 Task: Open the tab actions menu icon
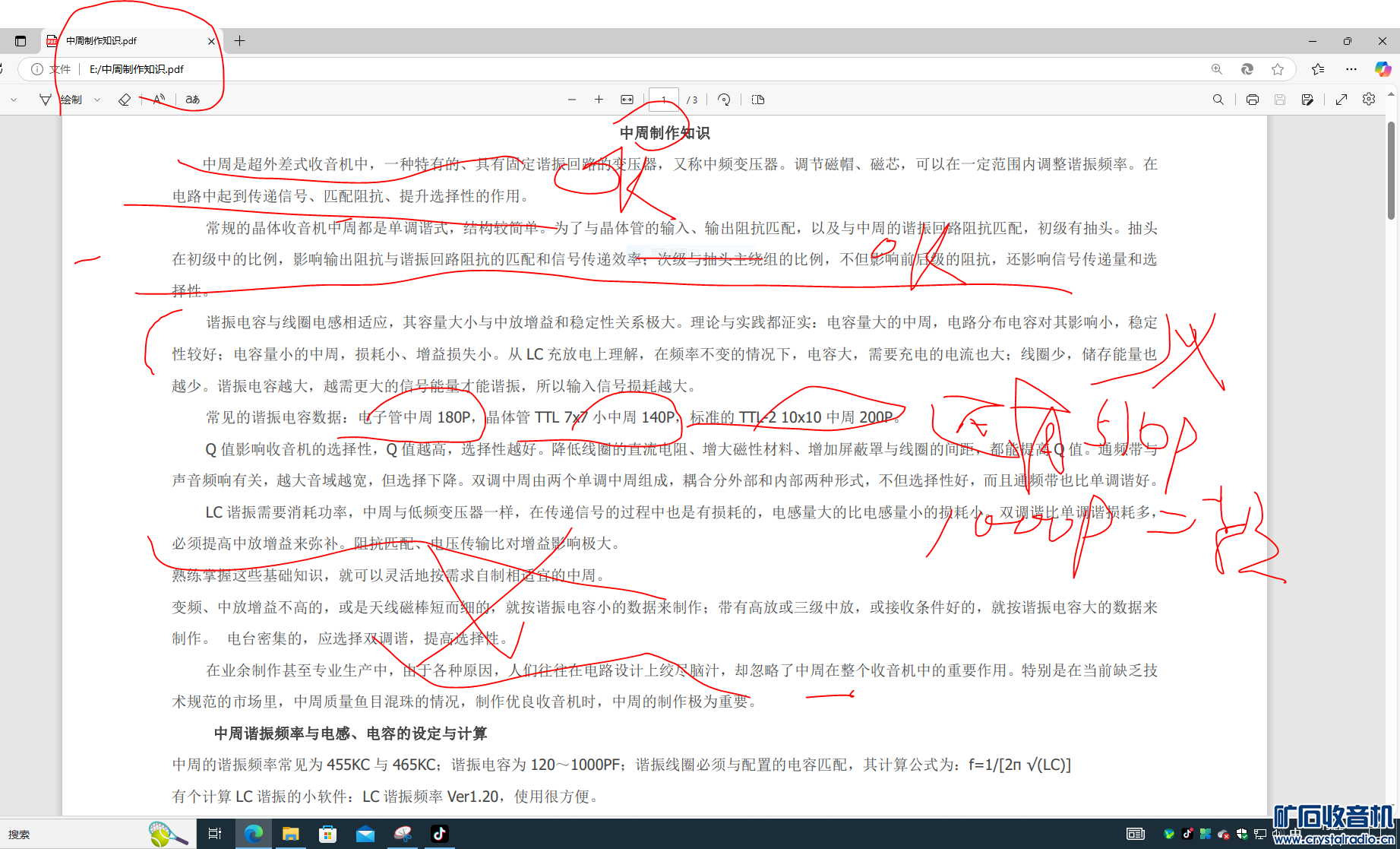21,41
